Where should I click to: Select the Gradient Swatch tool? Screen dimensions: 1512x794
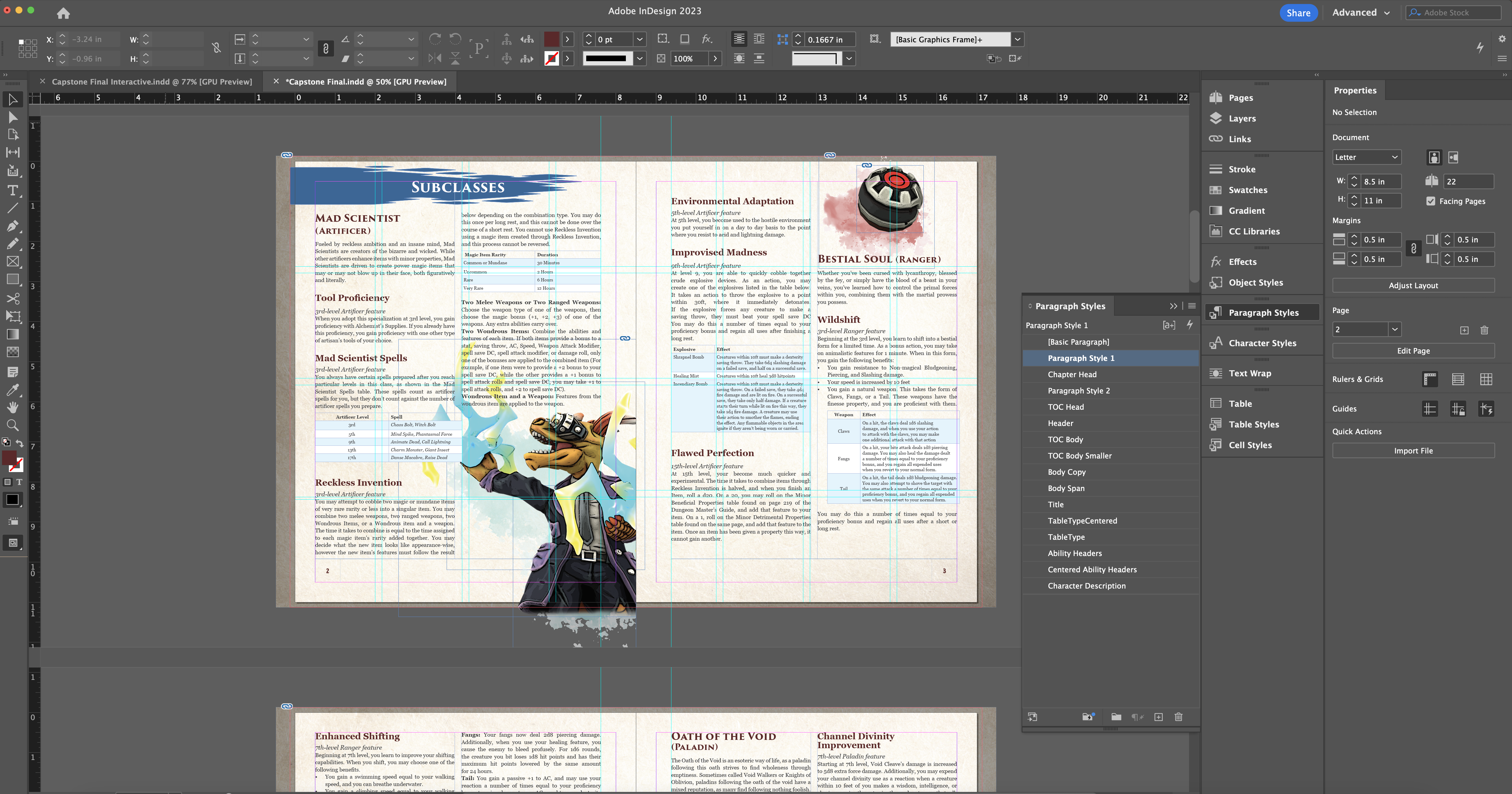(x=13, y=334)
